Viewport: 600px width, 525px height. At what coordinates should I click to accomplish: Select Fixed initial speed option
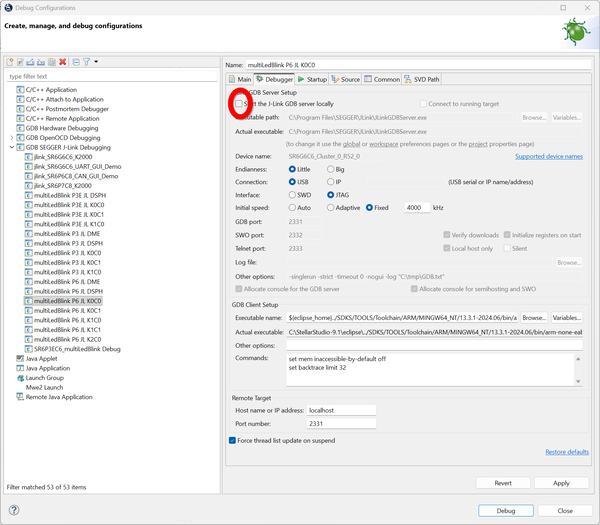(x=369, y=207)
